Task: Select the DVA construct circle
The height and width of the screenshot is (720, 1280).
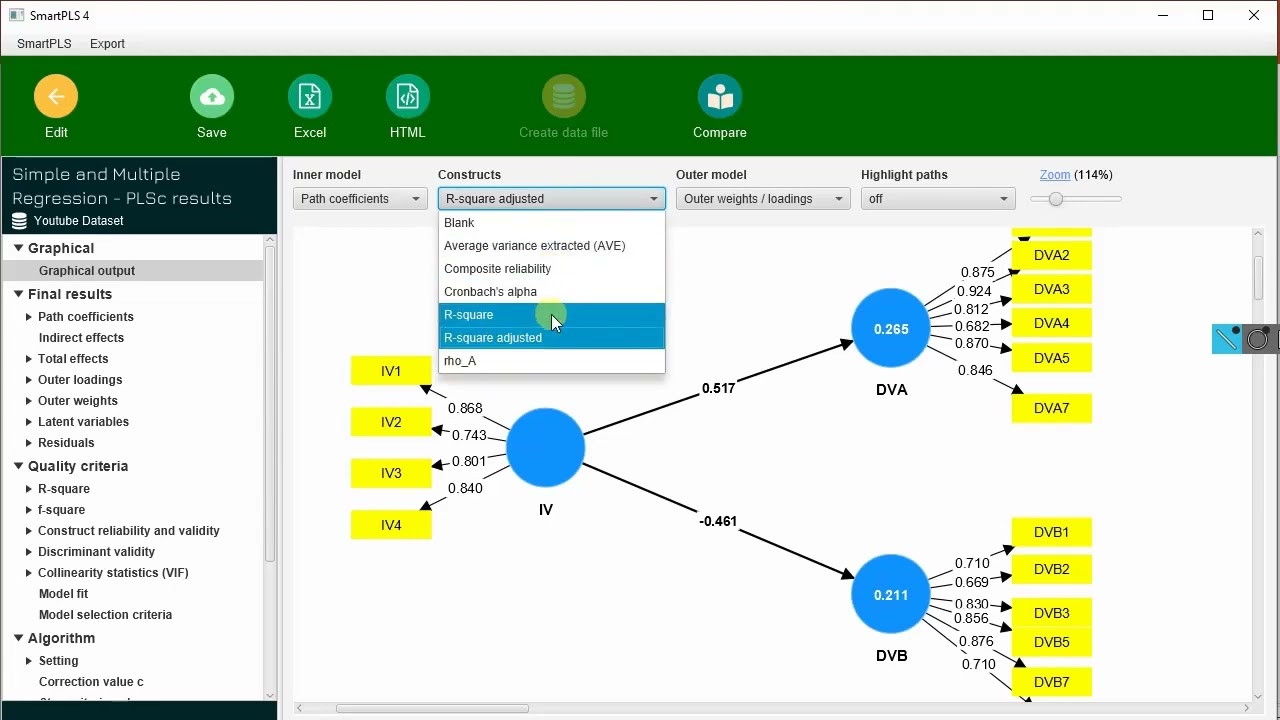Action: pos(891,329)
